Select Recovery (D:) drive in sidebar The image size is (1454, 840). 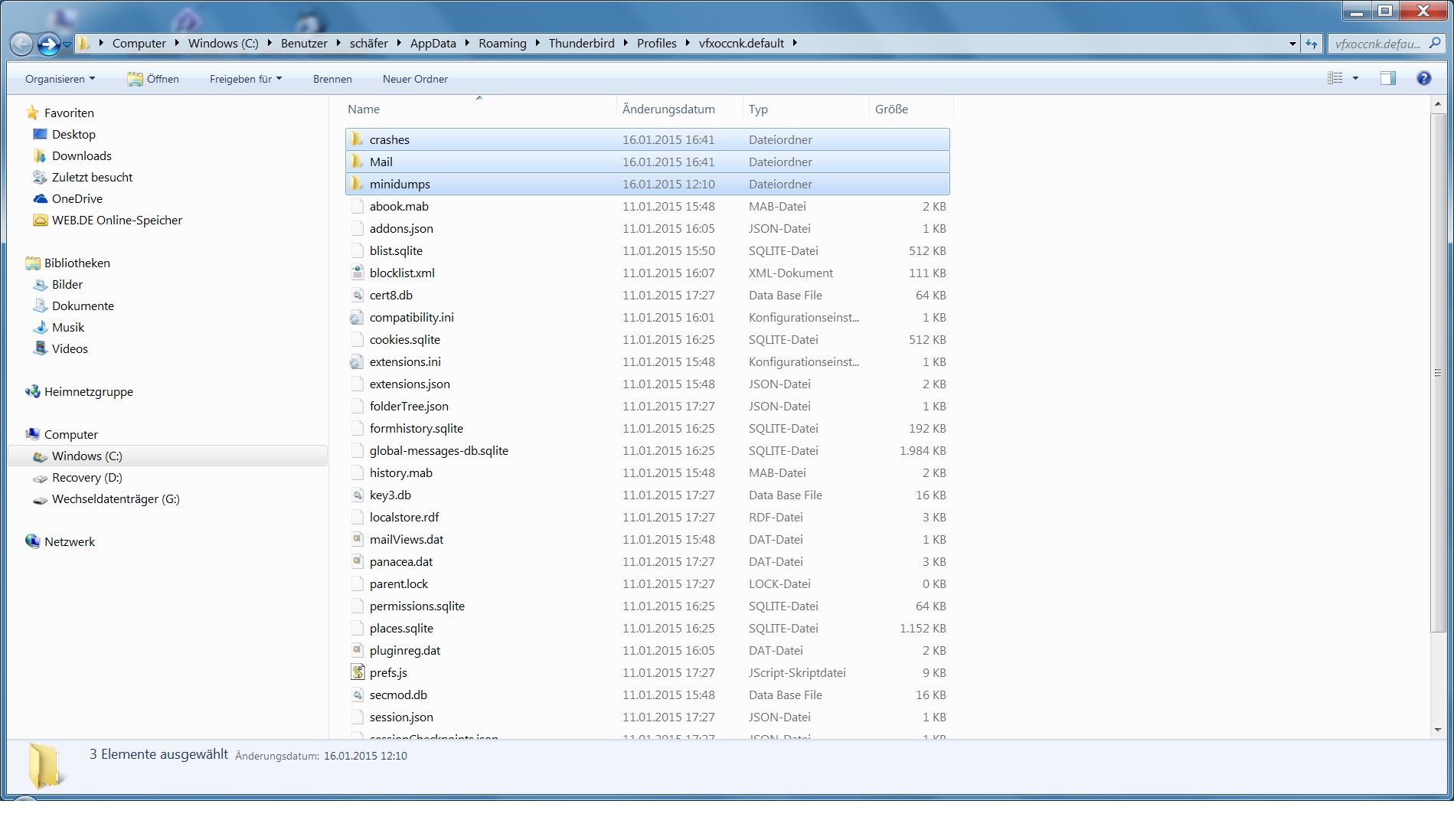tap(87, 477)
